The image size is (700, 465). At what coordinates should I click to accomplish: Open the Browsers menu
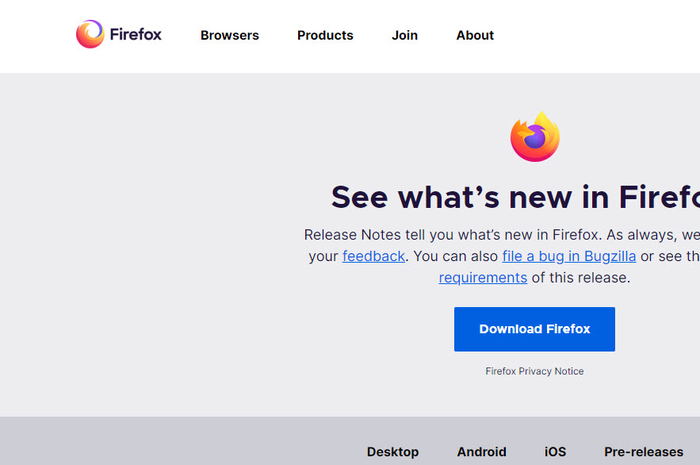[x=229, y=35]
